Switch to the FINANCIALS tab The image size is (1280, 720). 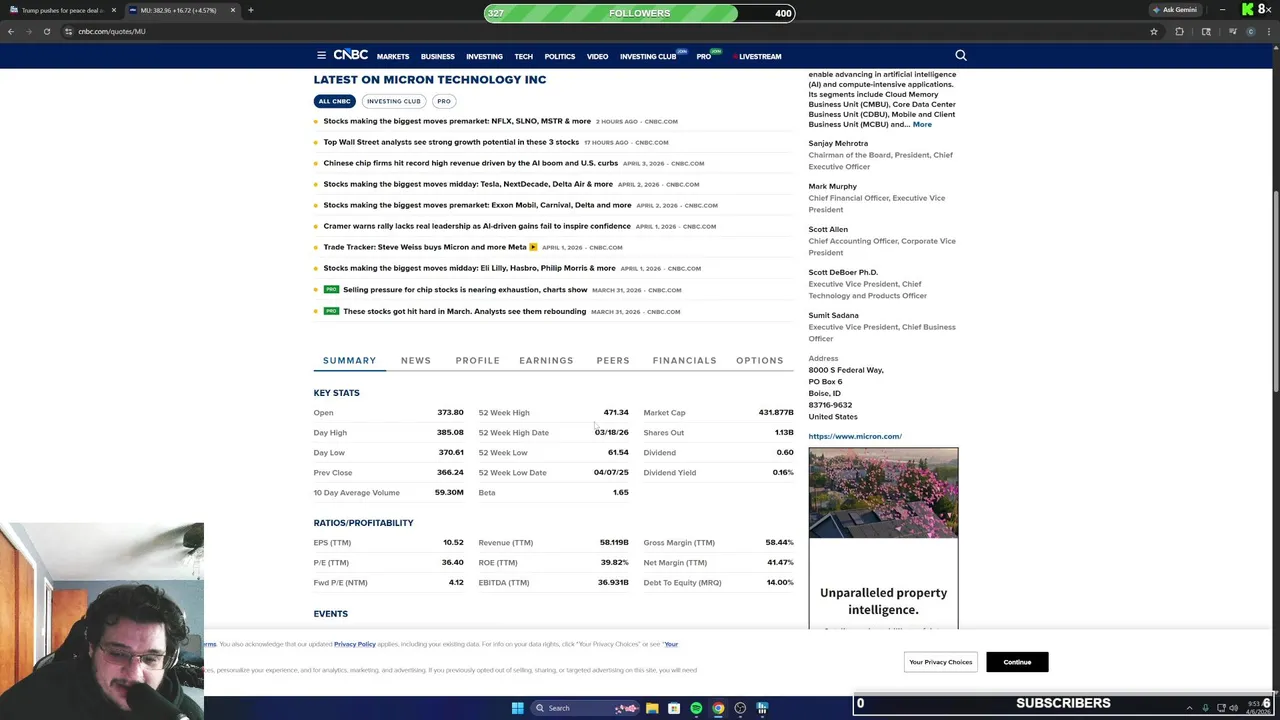[685, 360]
